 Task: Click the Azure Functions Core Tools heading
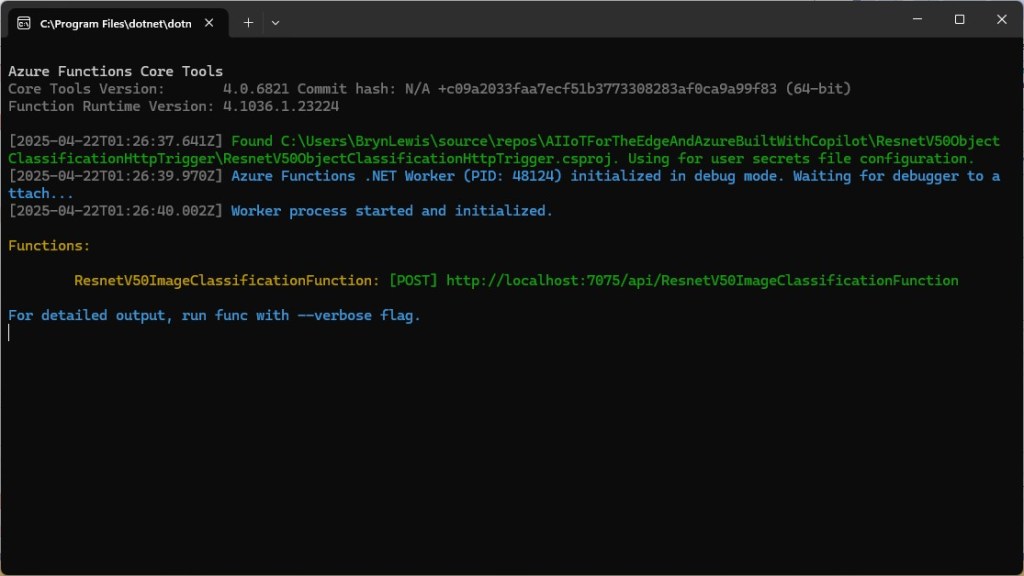pos(115,72)
